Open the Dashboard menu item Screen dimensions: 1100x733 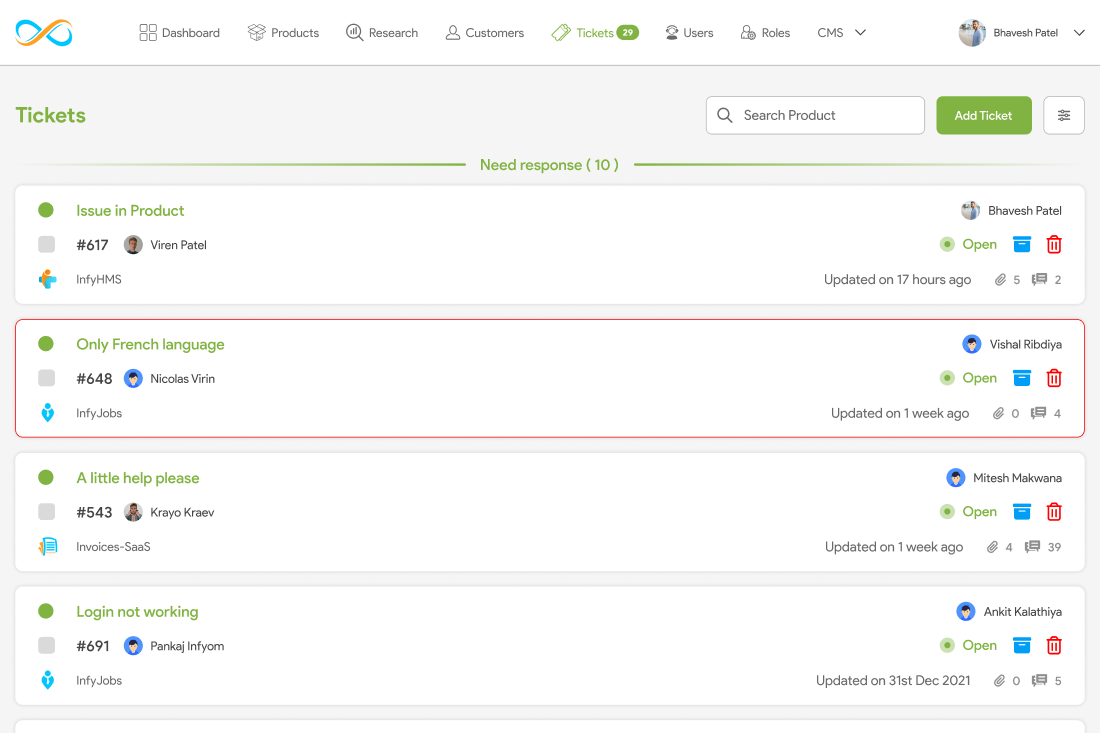[x=180, y=33]
